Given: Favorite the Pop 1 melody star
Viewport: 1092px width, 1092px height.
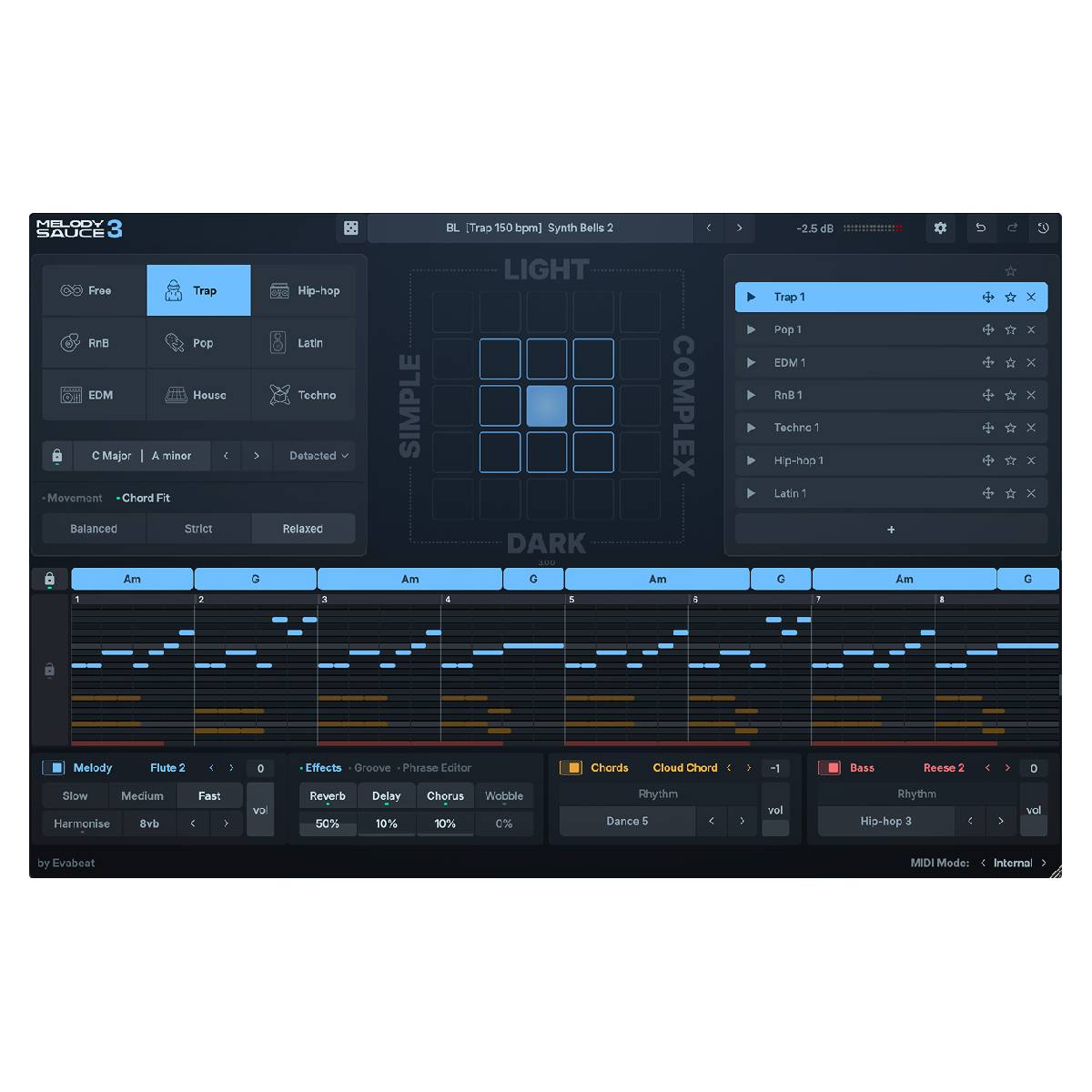Looking at the screenshot, I should click(x=1010, y=329).
